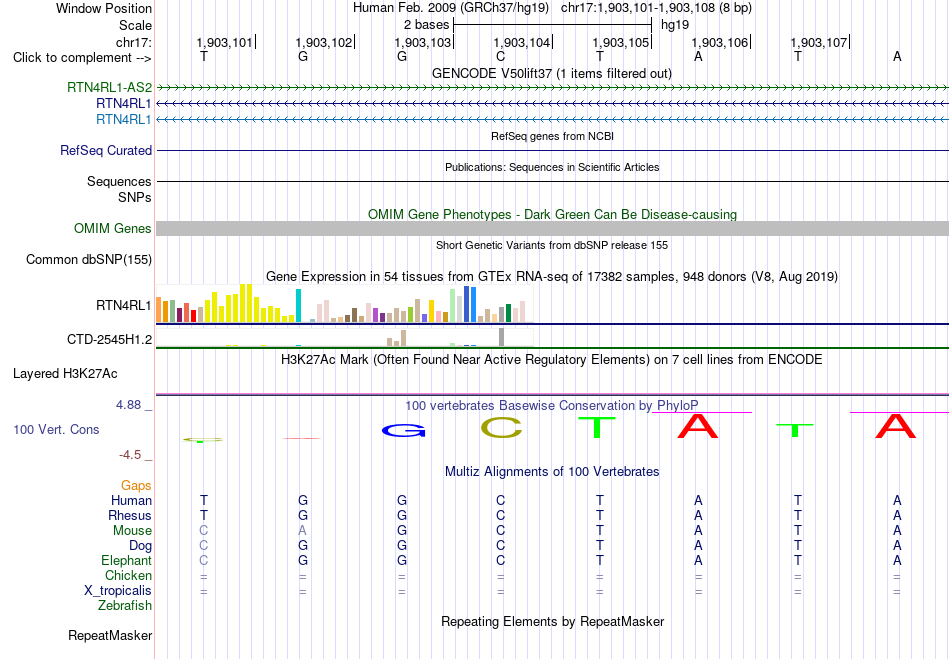Click the RTN4RL1 GTEx expression bar chart
Image resolution: width=950 pixels, height=659 pixels.
344,303
